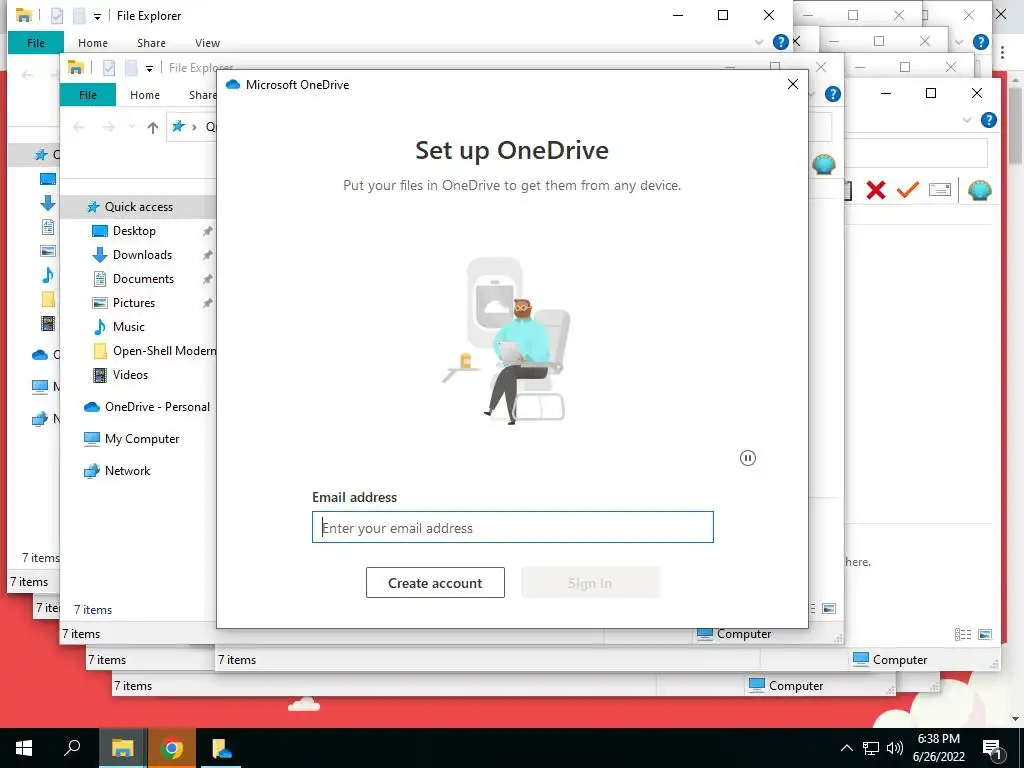Show hidden system tray icons
This screenshot has height=768, width=1024.
pyautogui.click(x=846, y=748)
